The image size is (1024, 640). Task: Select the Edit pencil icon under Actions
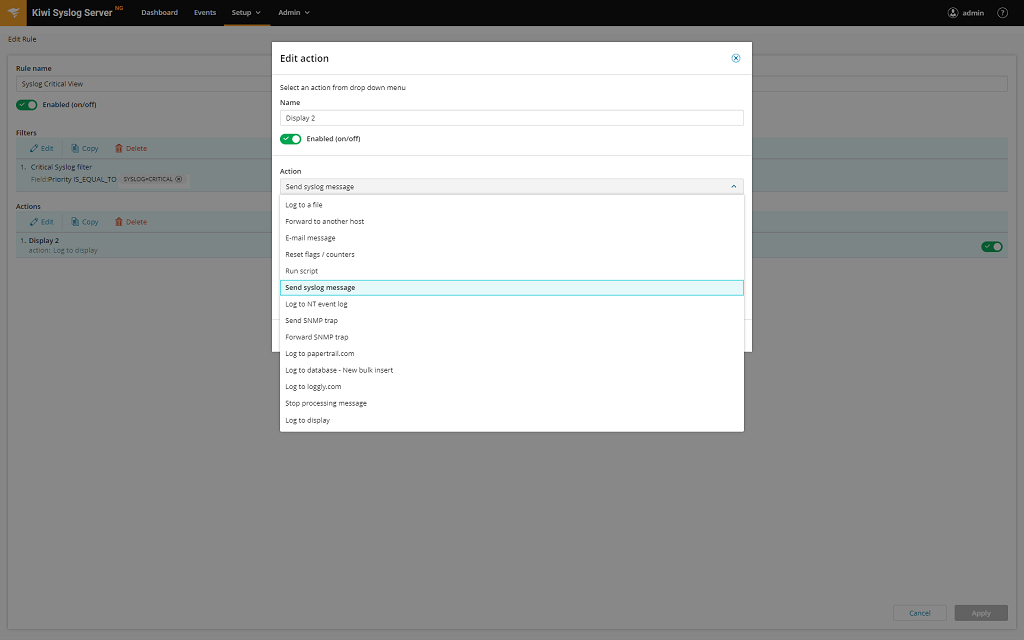40,221
